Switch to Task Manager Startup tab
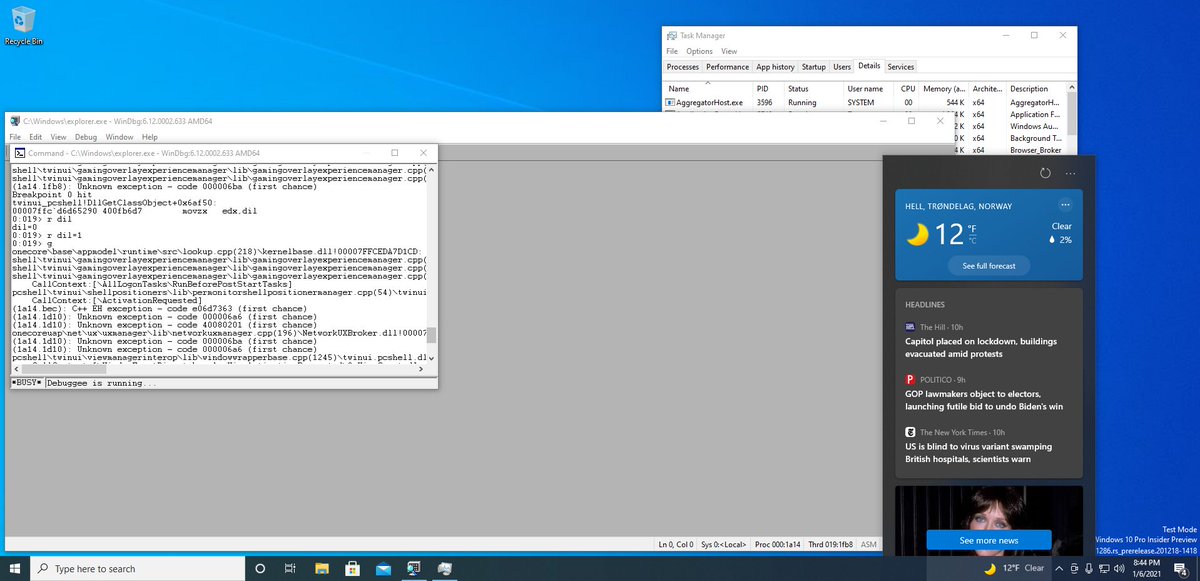This screenshot has width=1200, height=581. (814, 67)
